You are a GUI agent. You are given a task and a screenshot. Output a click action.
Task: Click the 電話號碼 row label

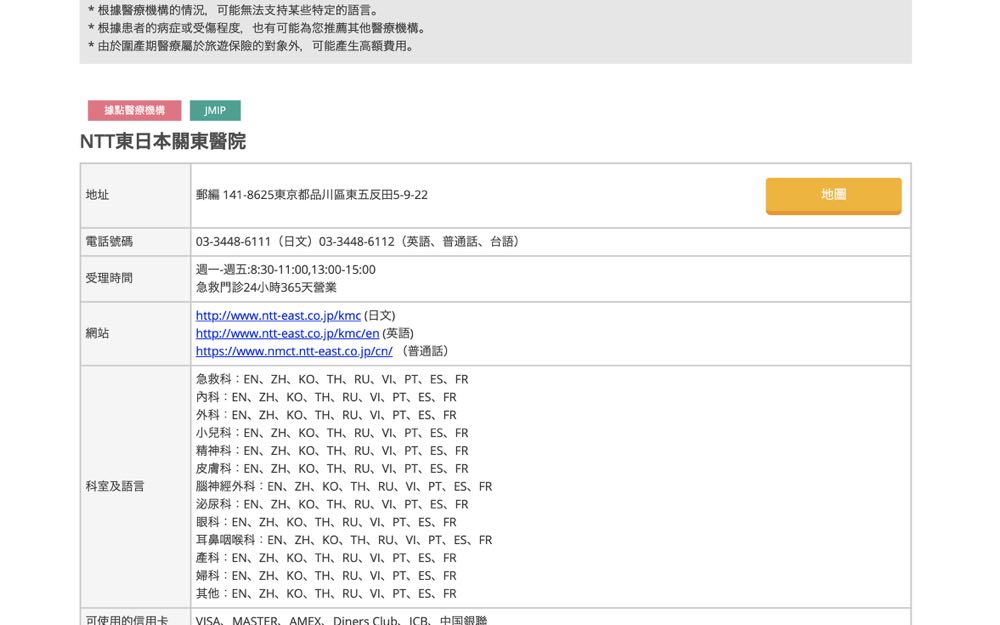[109, 242]
